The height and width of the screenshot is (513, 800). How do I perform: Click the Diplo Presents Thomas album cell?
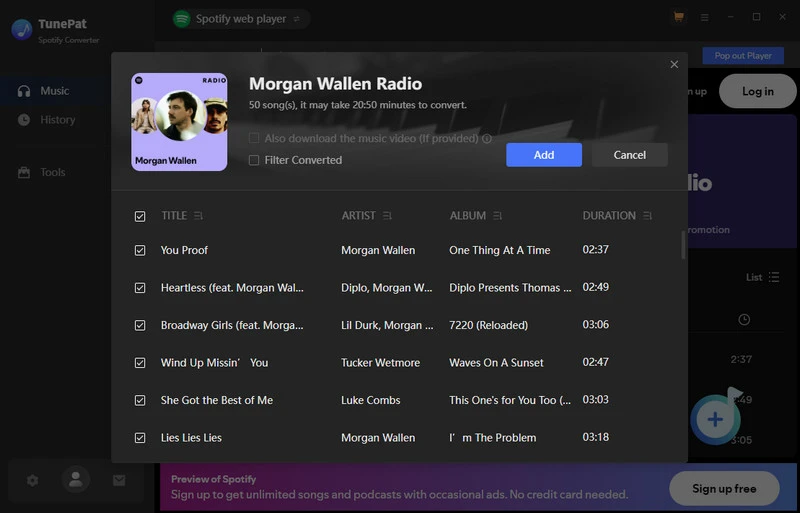(510, 287)
